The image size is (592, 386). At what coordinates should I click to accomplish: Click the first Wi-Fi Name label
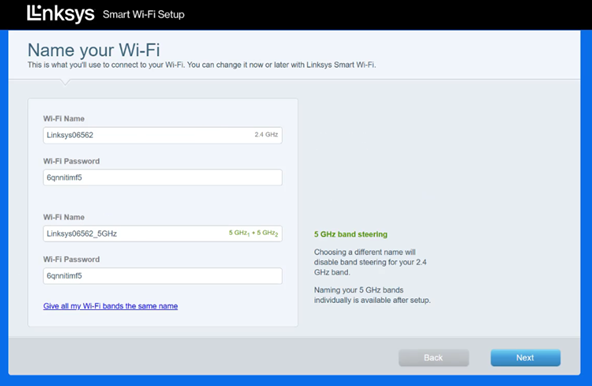pos(64,119)
